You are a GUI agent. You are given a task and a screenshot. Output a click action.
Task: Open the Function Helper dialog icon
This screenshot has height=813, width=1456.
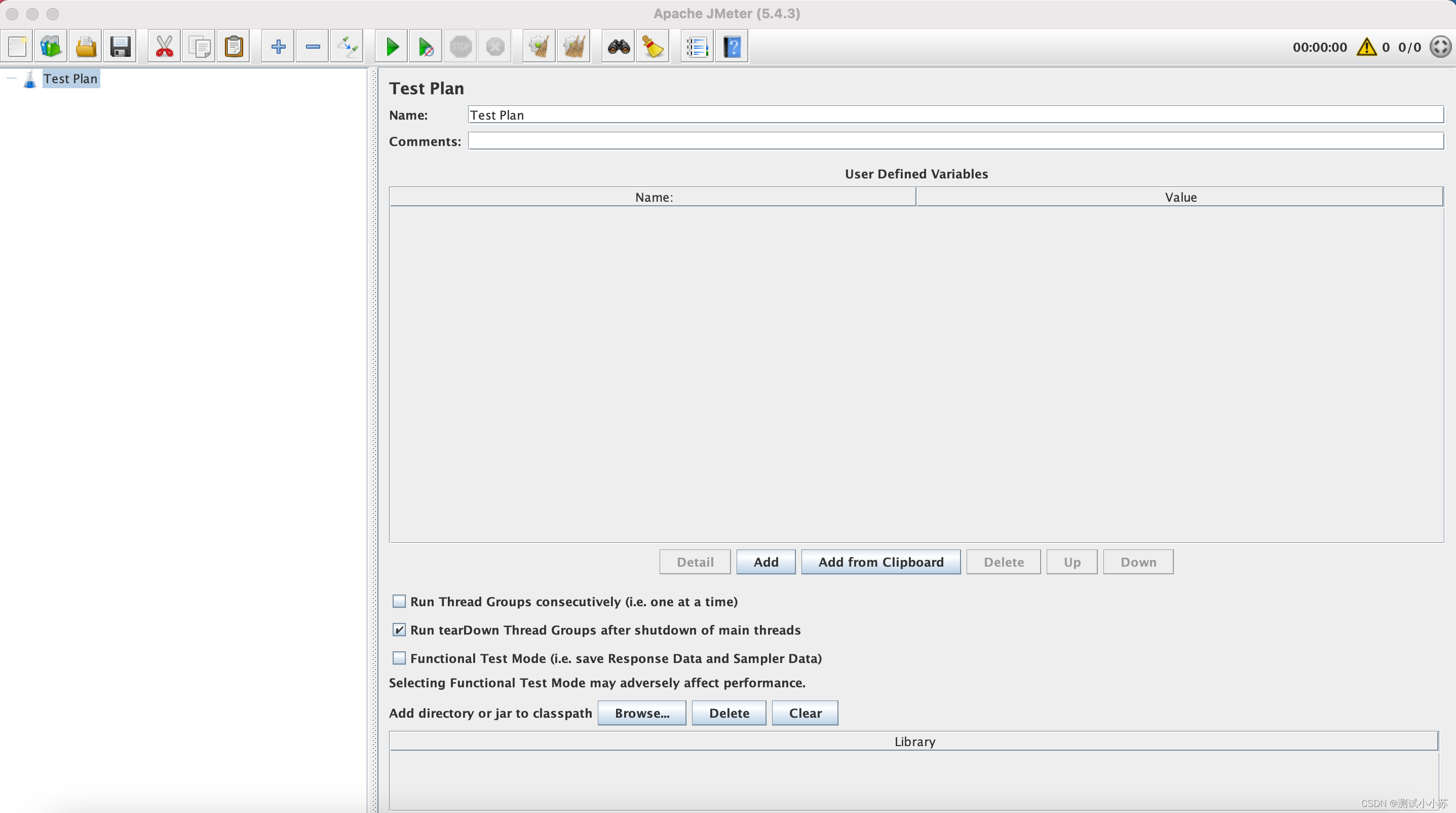coord(697,46)
